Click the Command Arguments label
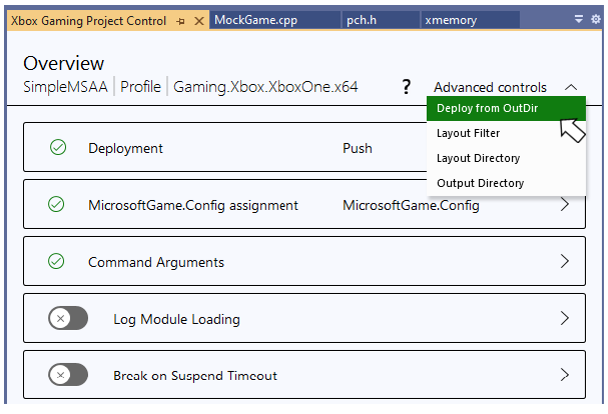 coord(156,262)
